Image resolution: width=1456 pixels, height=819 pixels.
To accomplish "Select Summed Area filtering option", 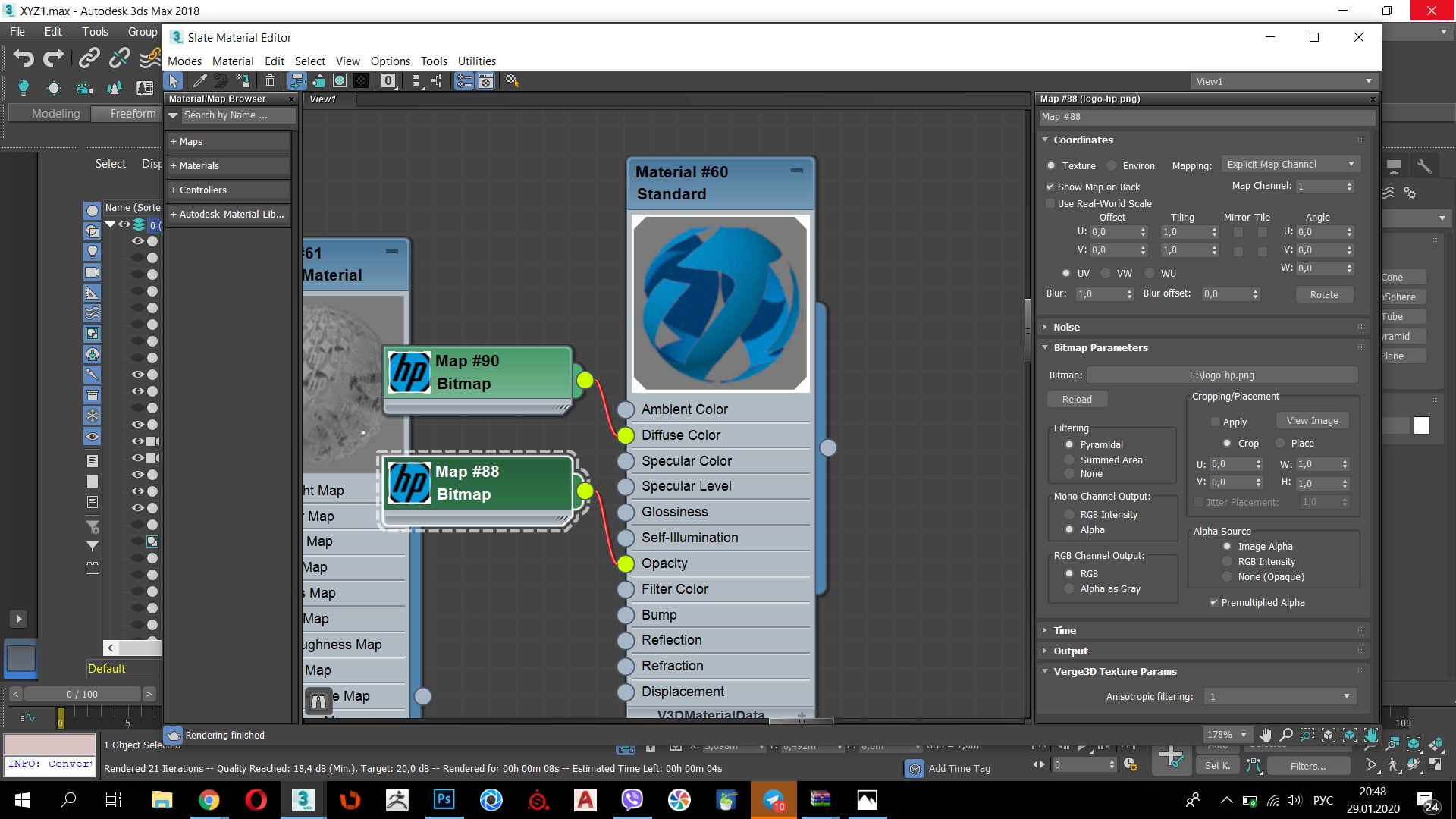I will (1069, 460).
